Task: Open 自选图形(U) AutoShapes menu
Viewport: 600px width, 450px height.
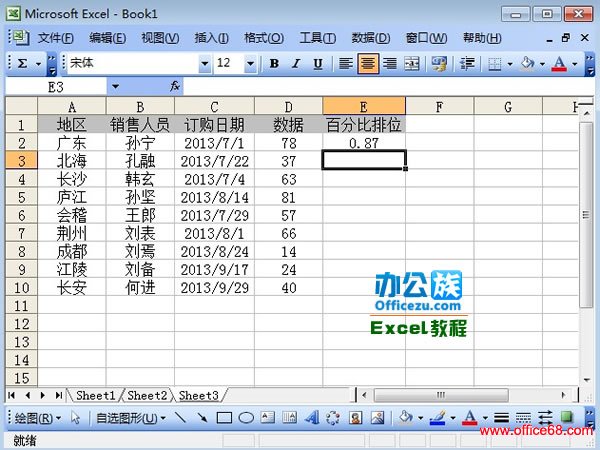Action: point(131,418)
